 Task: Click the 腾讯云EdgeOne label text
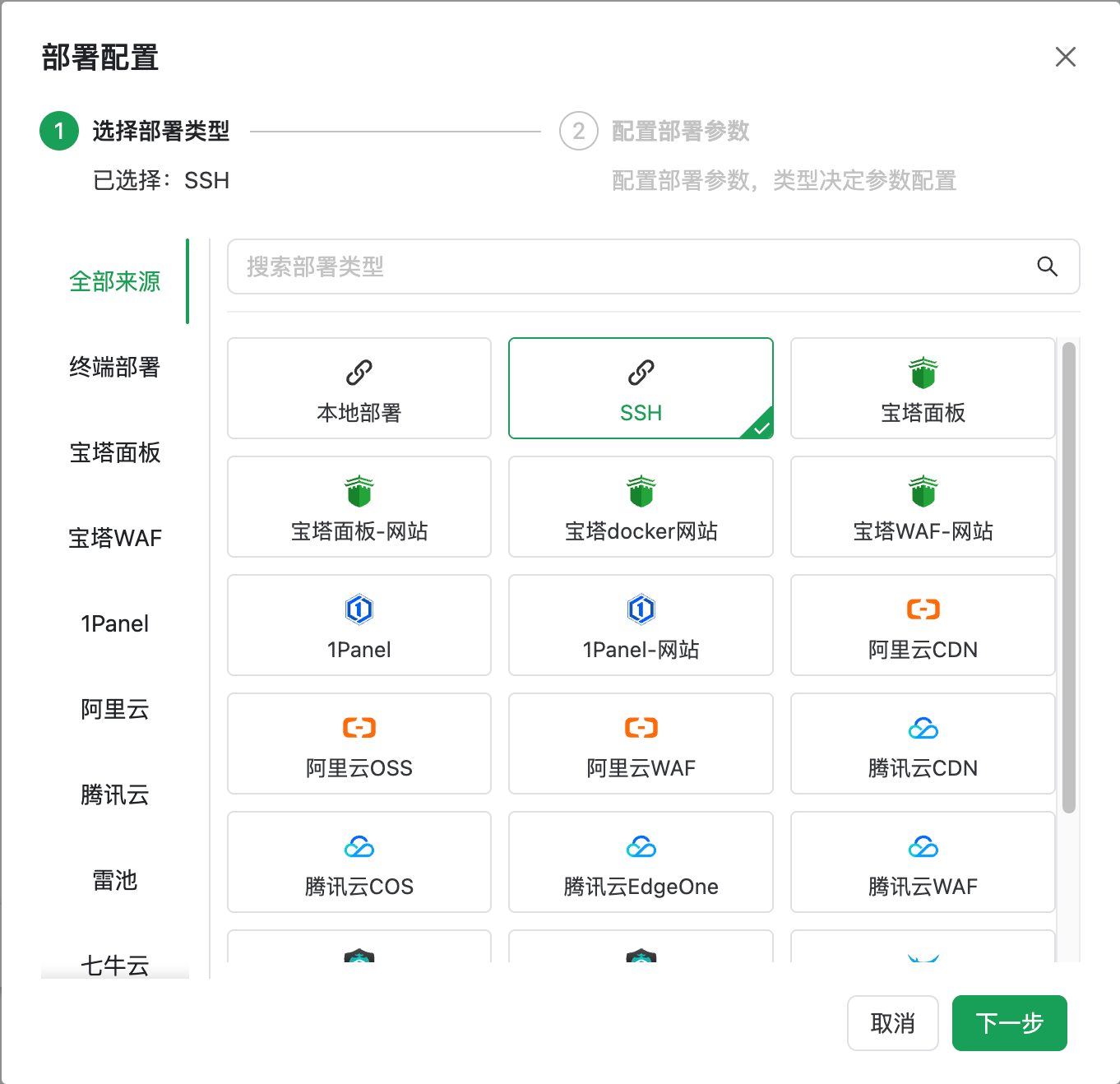(x=641, y=887)
